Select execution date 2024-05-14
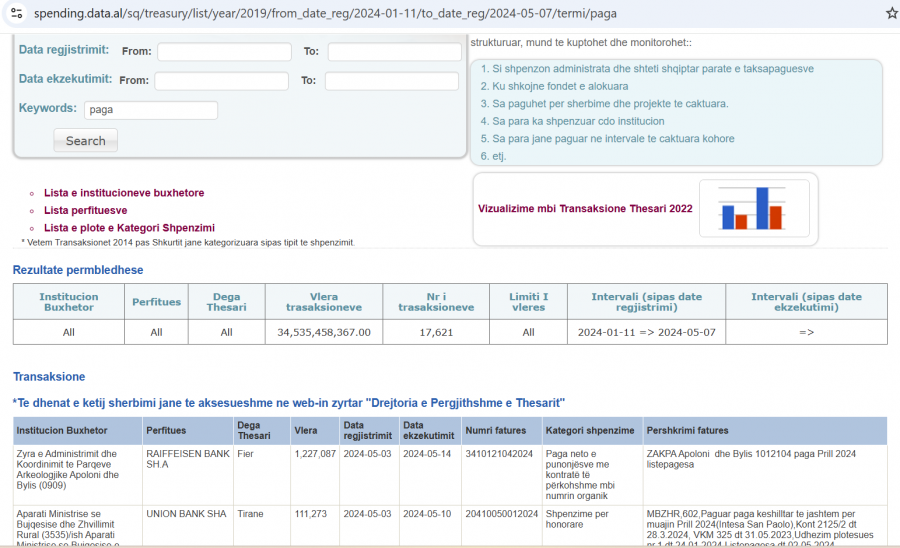This screenshot has width=900, height=548. [428, 454]
